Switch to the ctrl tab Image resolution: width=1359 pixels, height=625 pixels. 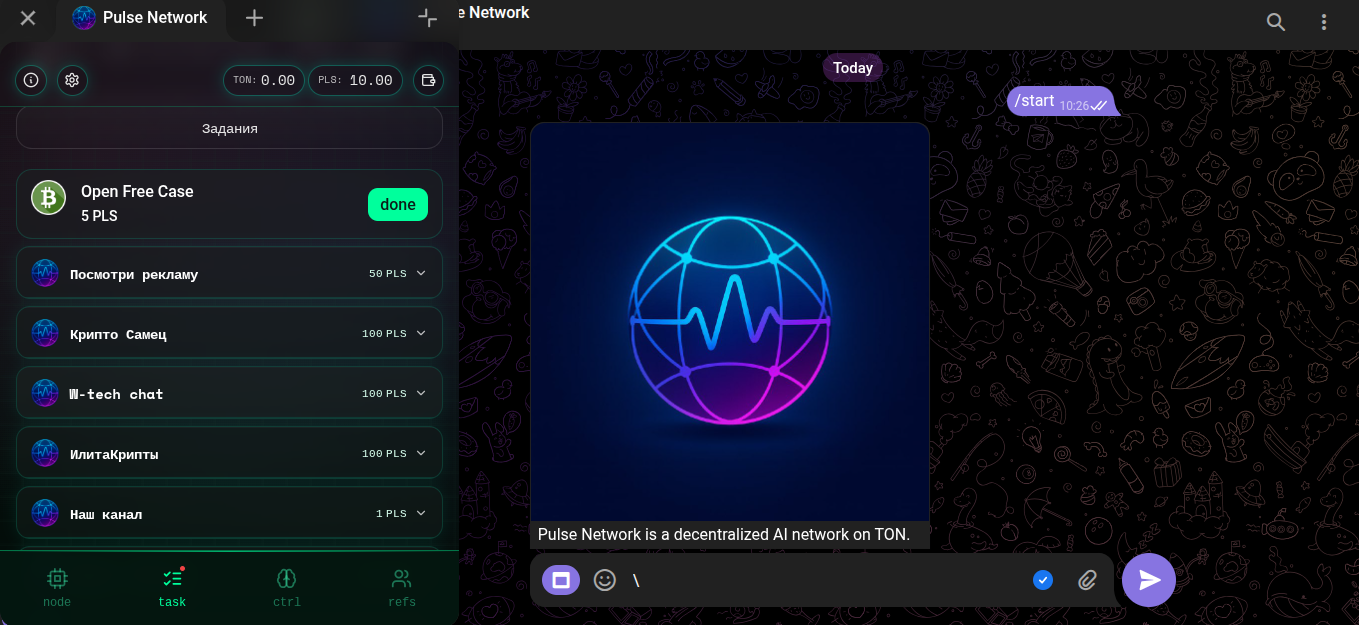(x=287, y=587)
